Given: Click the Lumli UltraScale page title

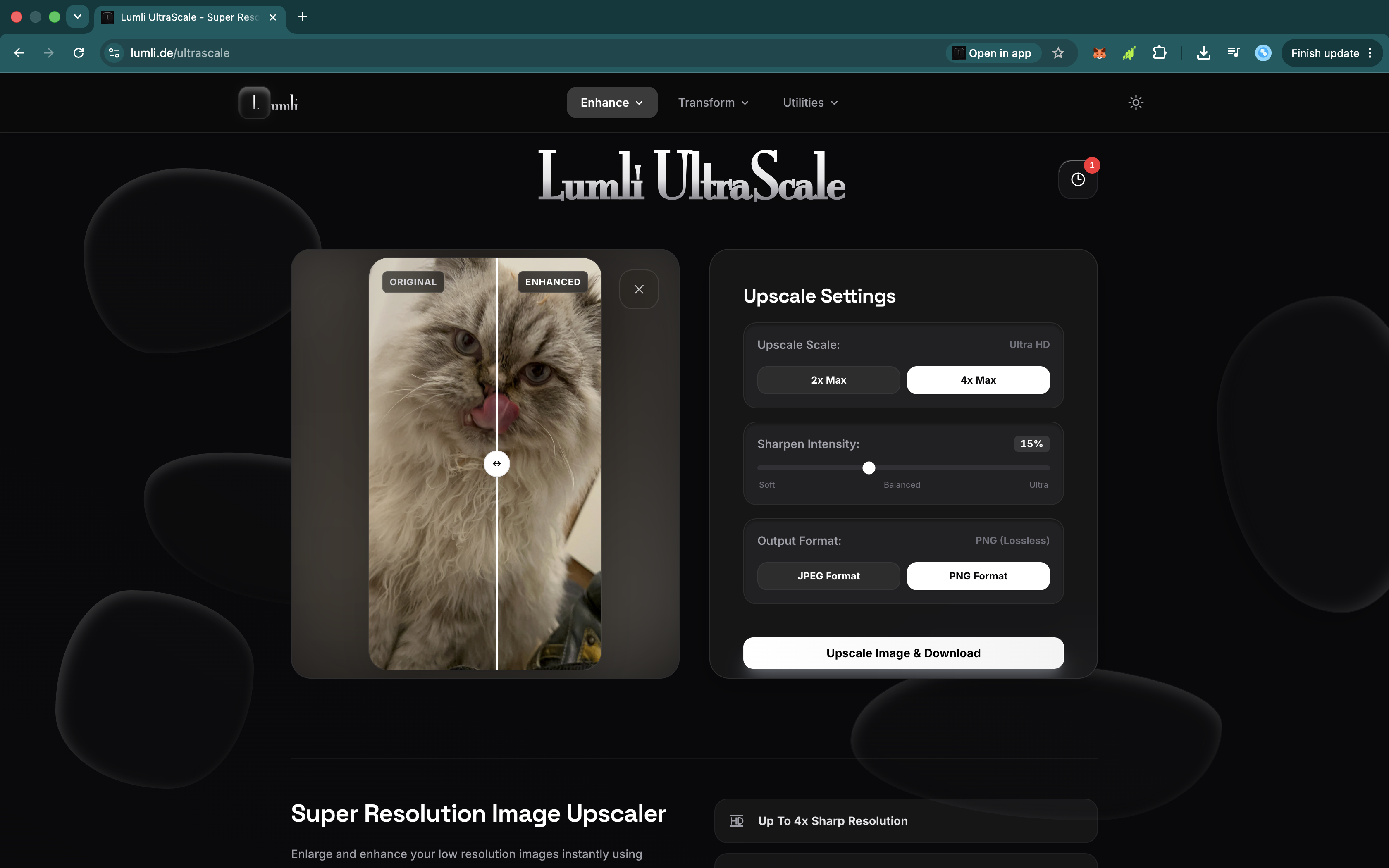Looking at the screenshot, I should tap(692, 176).
